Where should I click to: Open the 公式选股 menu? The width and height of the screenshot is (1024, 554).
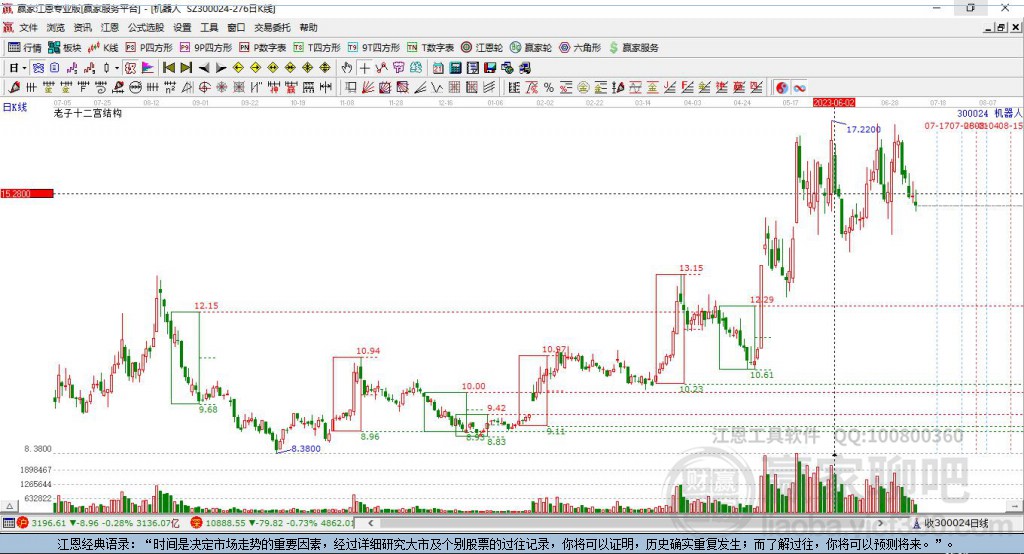point(146,27)
